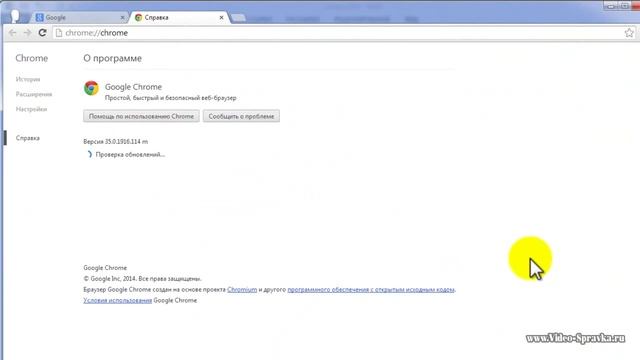Open Расширения in the sidebar
This screenshot has width=640, height=360.
point(34,94)
